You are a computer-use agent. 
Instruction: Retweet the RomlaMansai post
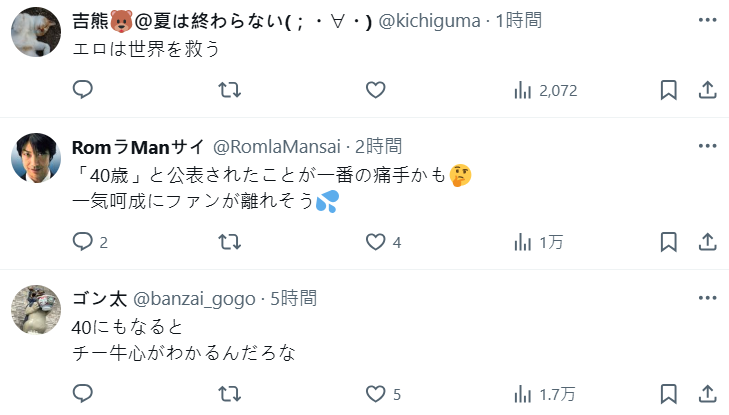(229, 242)
